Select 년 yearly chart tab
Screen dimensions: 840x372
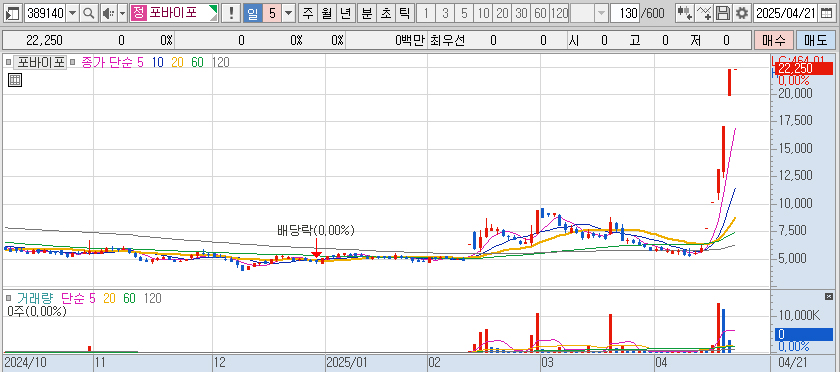(346, 13)
